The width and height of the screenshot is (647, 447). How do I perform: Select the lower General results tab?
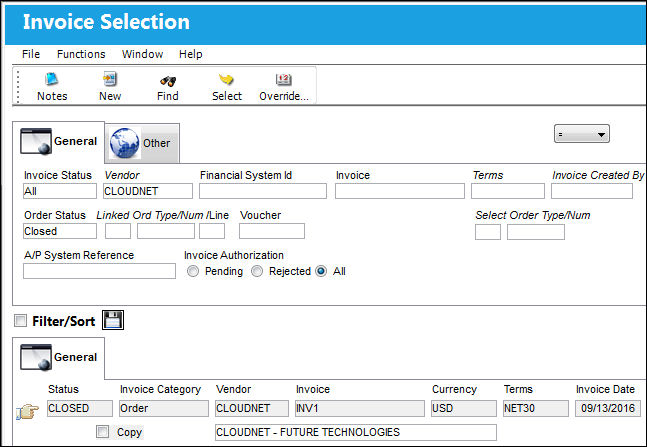tap(59, 357)
